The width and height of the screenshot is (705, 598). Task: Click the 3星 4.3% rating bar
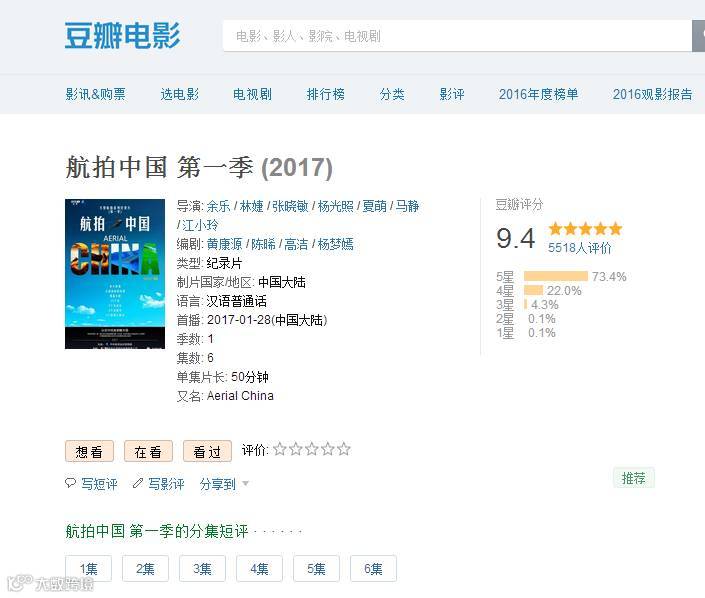point(525,304)
